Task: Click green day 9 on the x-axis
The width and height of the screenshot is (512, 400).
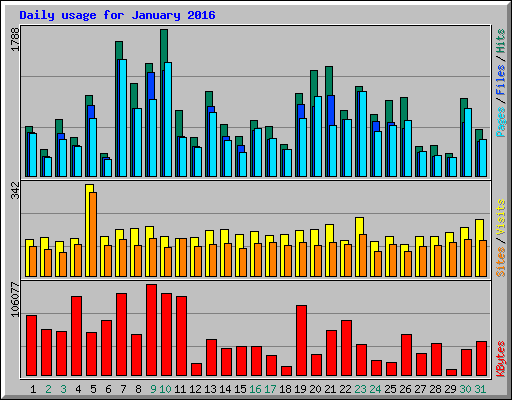Action: click(x=153, y=389)
